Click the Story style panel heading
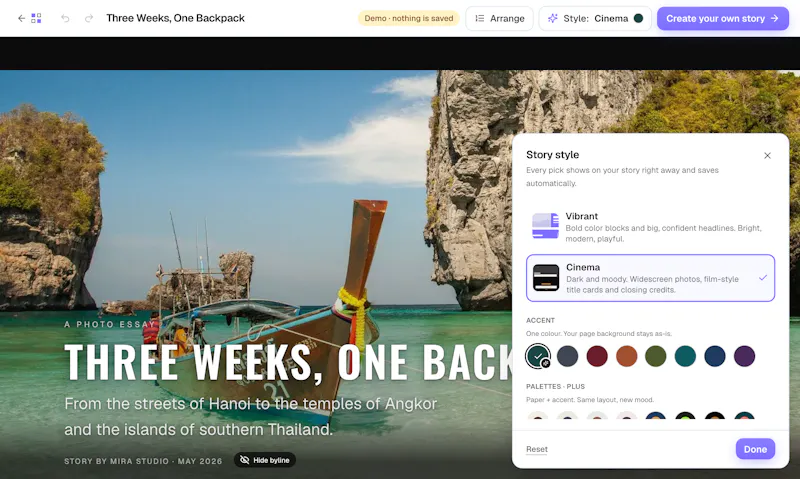This screenshot has height=479, width=800. 553,155
